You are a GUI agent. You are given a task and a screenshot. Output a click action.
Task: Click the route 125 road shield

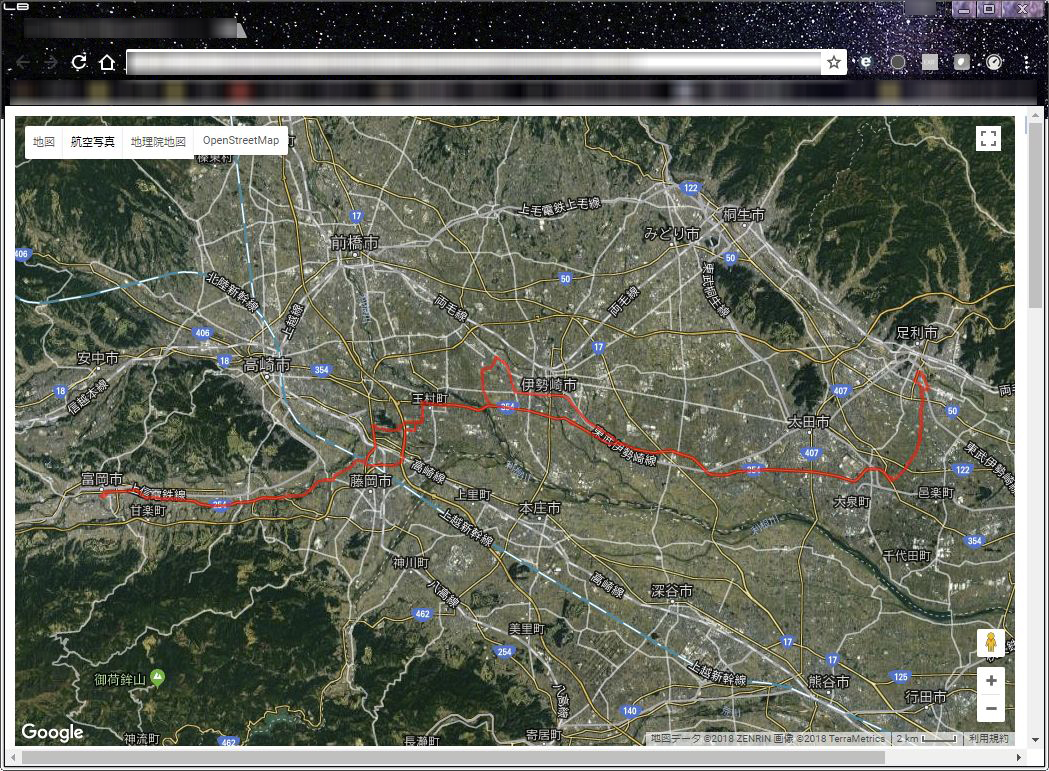tap(900, 677)
